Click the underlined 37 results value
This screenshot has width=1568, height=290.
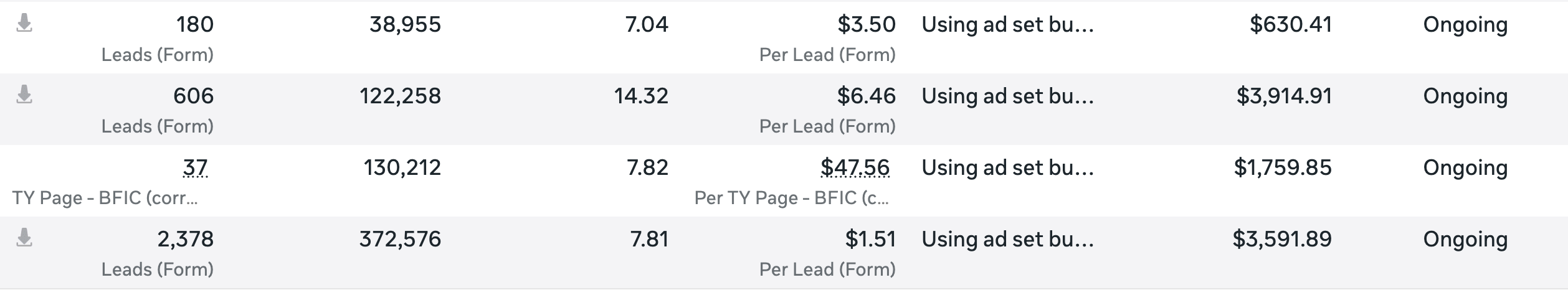click(x=195, y=167)
